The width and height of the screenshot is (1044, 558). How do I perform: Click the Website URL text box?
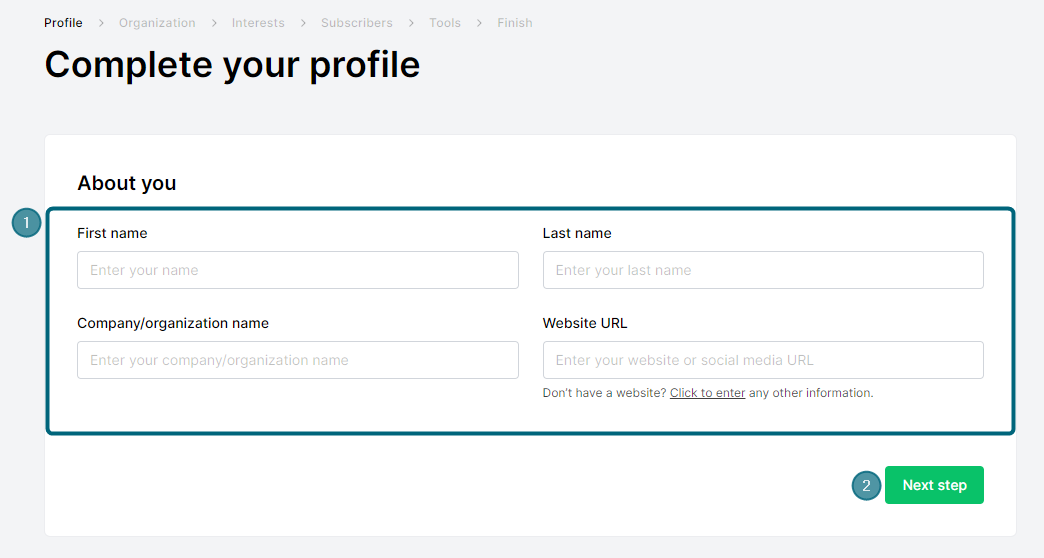(763, 360)
